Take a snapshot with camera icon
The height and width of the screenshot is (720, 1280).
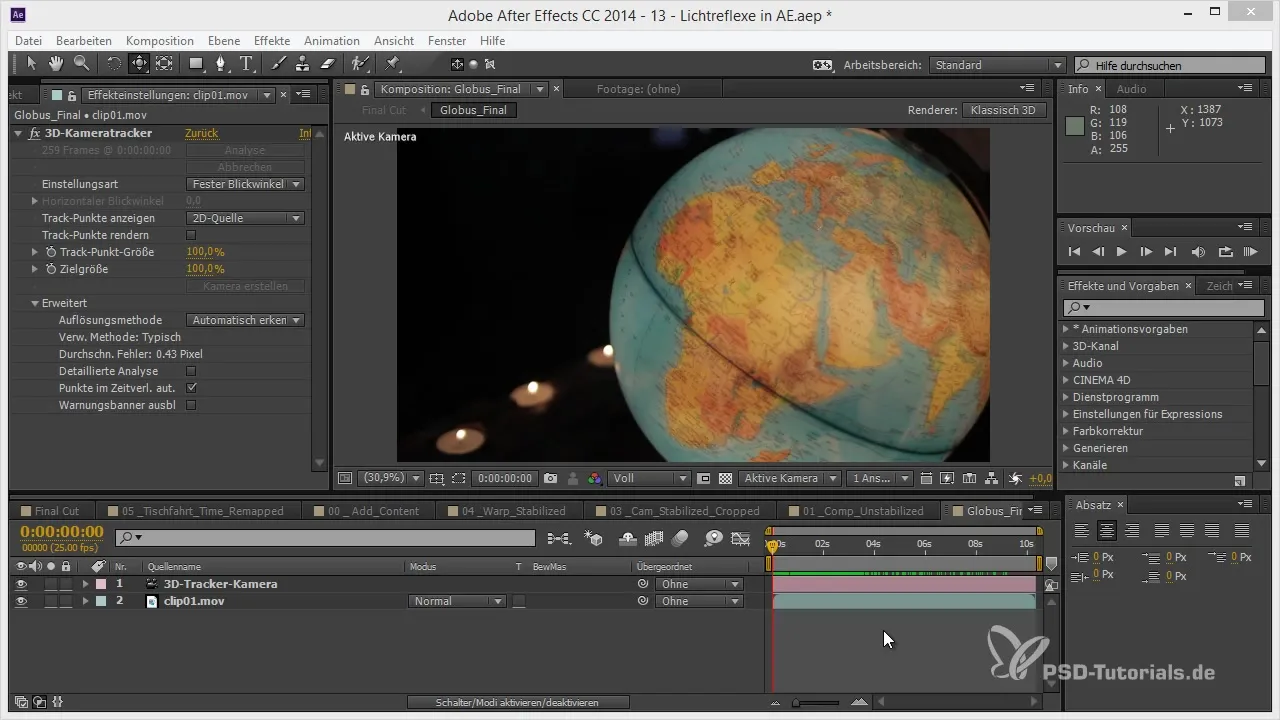click(550, 479)
